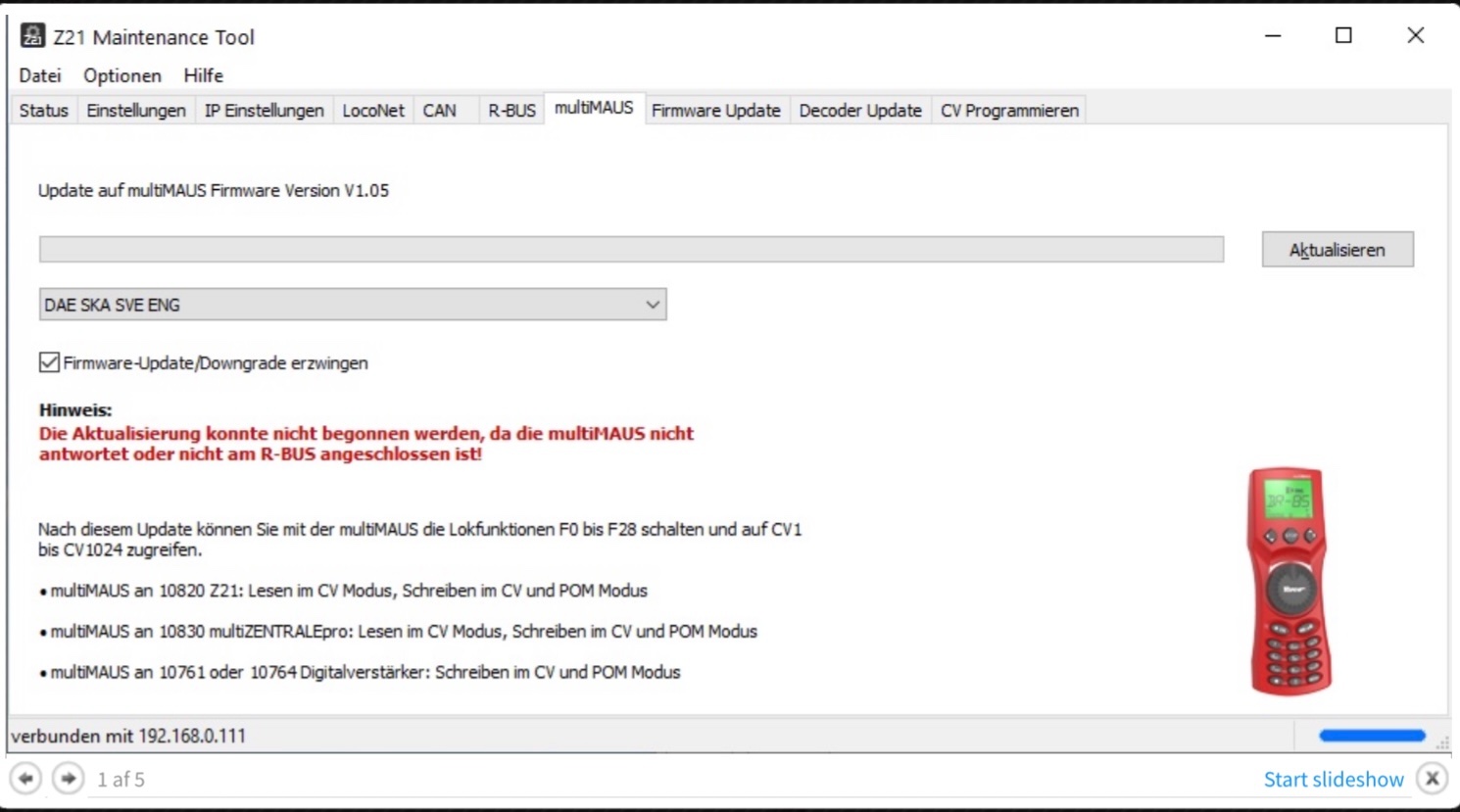Viewport: 1460px width, 812px height.
Task: Click the firmware update progress bar
Action: coord(632,250)
